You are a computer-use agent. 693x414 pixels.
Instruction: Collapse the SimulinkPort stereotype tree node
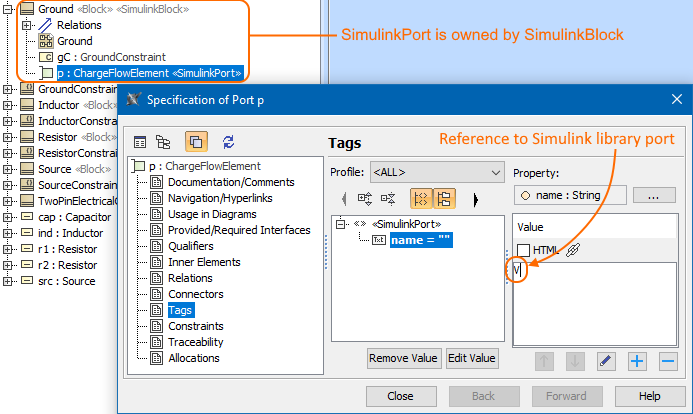tap(341, 223)
